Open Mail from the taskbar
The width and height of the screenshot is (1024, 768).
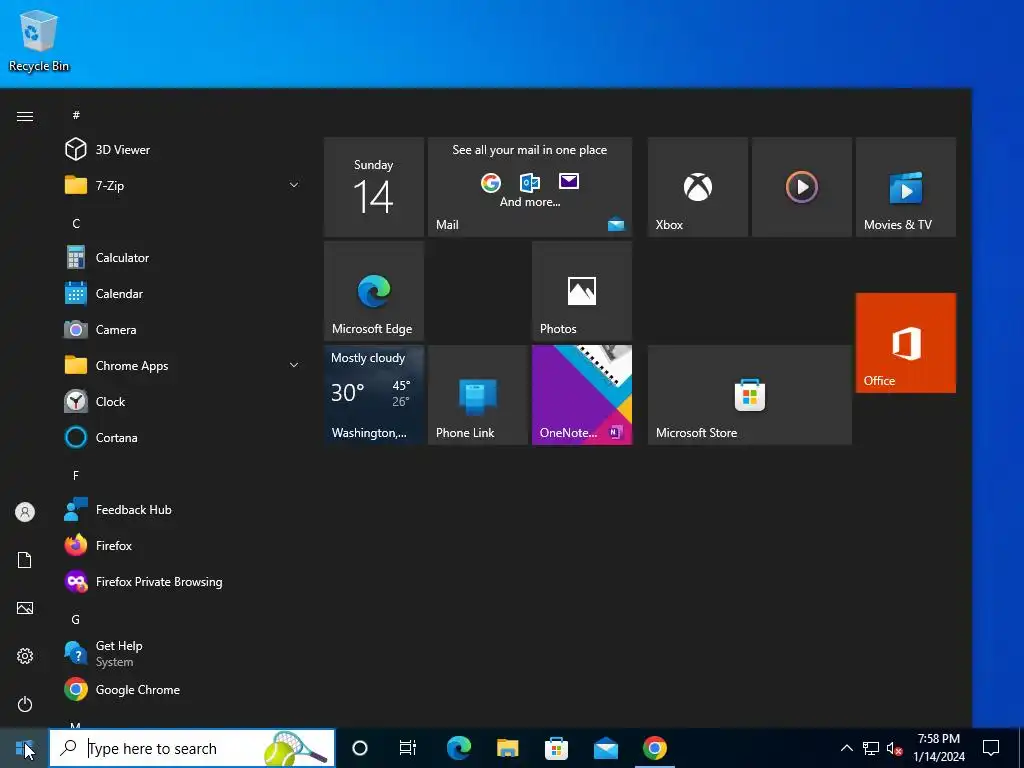click(605, 748)
